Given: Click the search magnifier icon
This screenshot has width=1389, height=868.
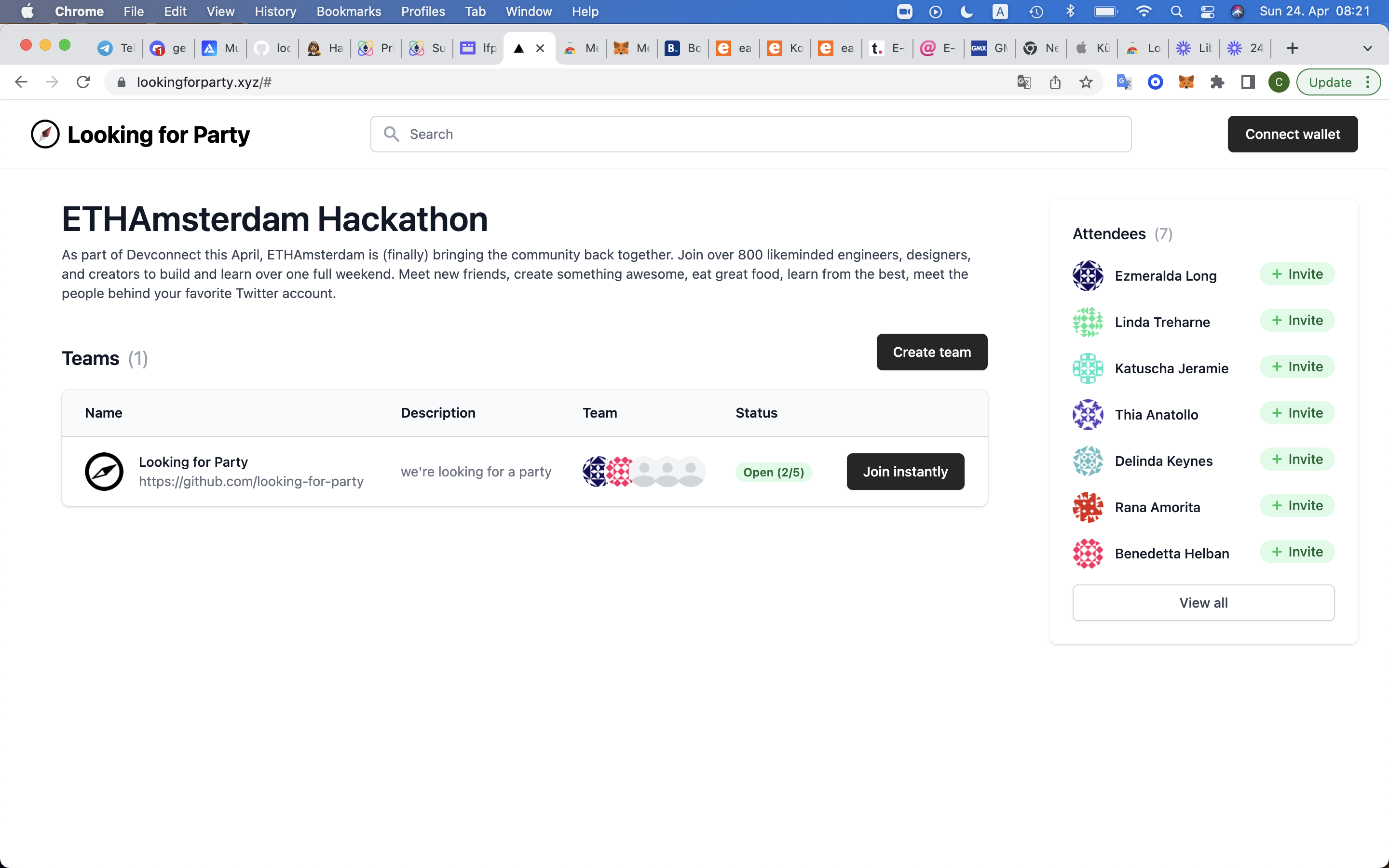Looking at the screenshot, I should click(392, 135).
